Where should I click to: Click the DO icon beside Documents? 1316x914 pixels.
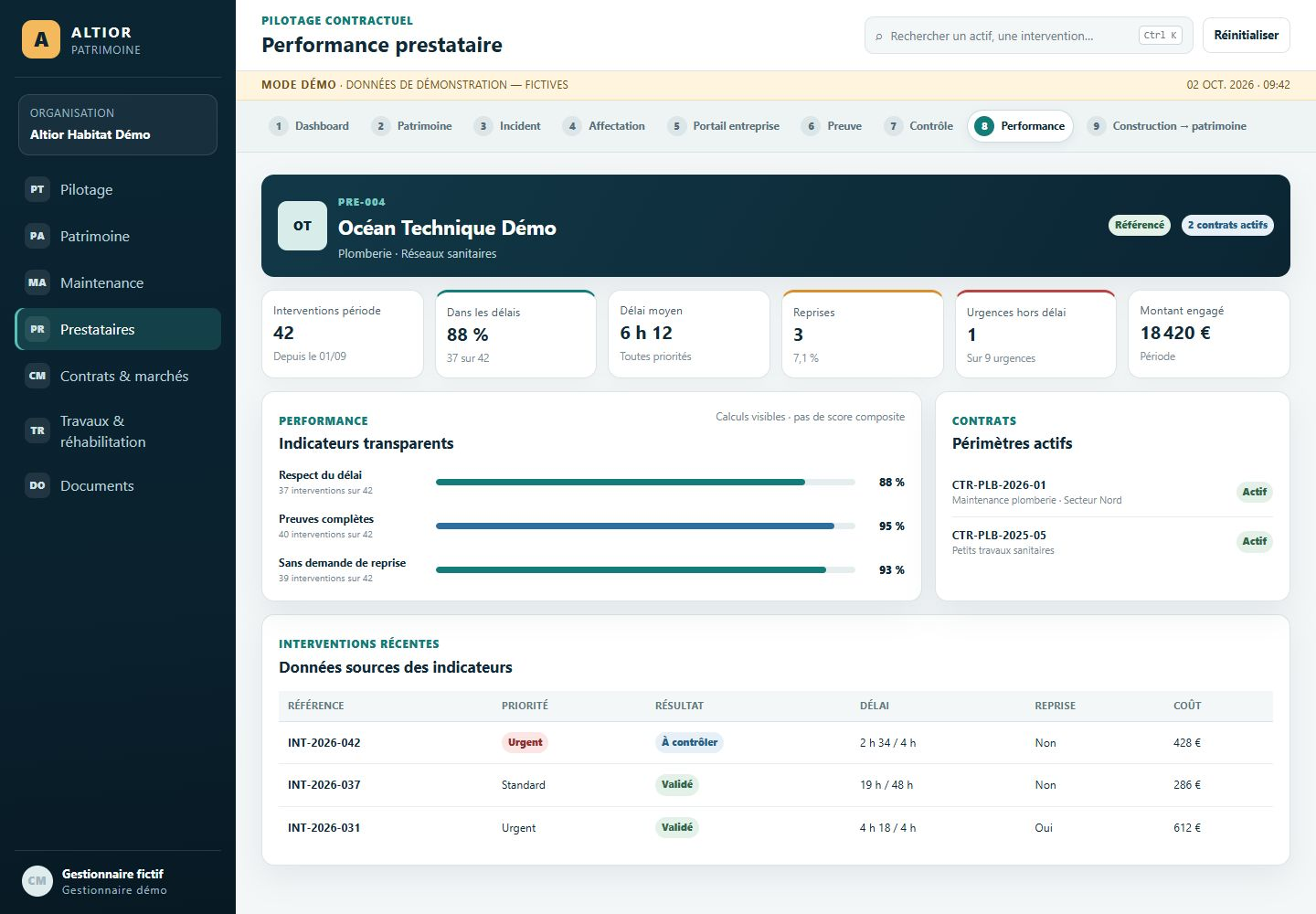coord(37,485)
